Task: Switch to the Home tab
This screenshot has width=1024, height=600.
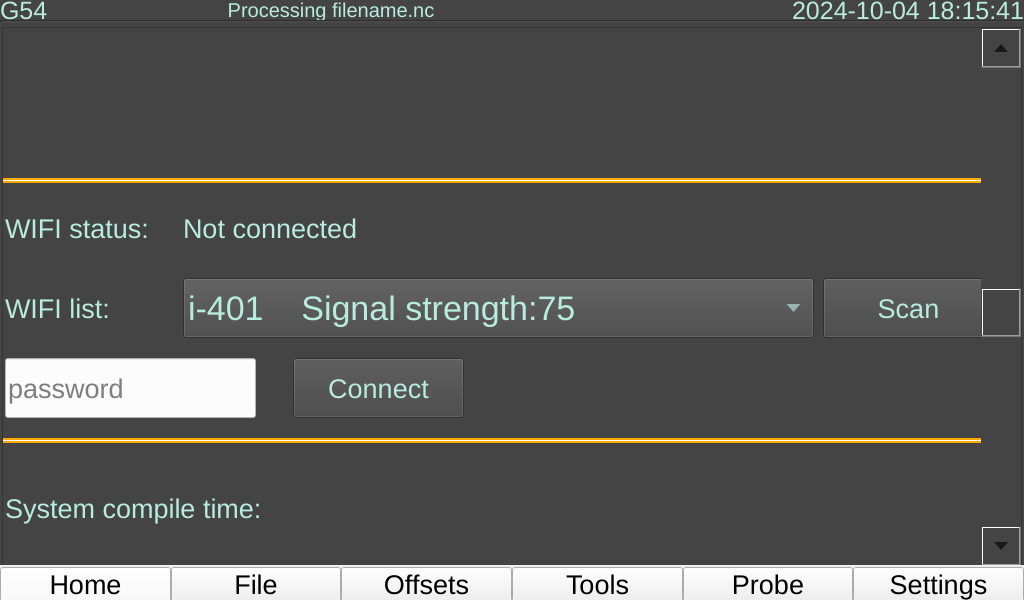Action: pos(86,584)
